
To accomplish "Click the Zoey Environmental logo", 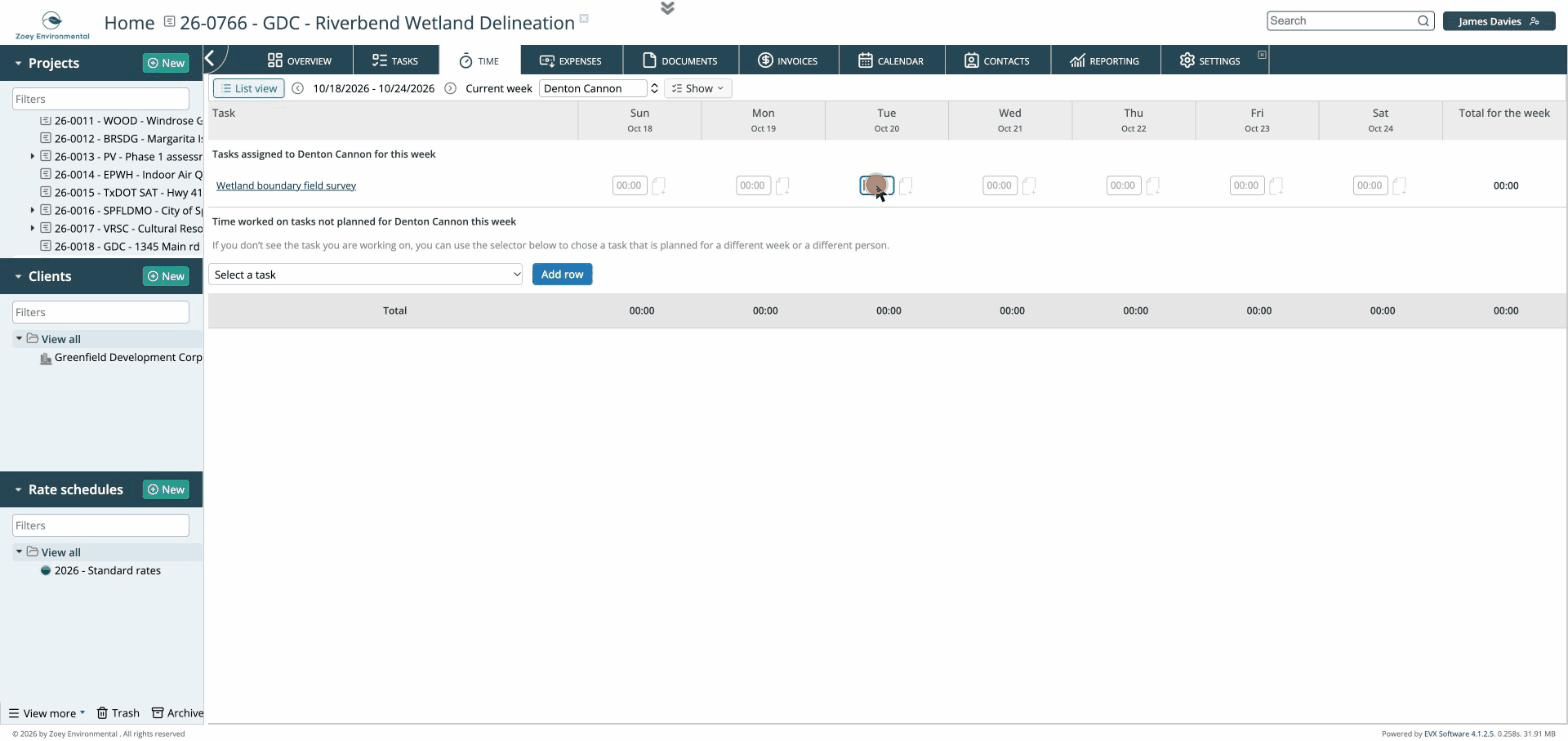I will 52,25.
